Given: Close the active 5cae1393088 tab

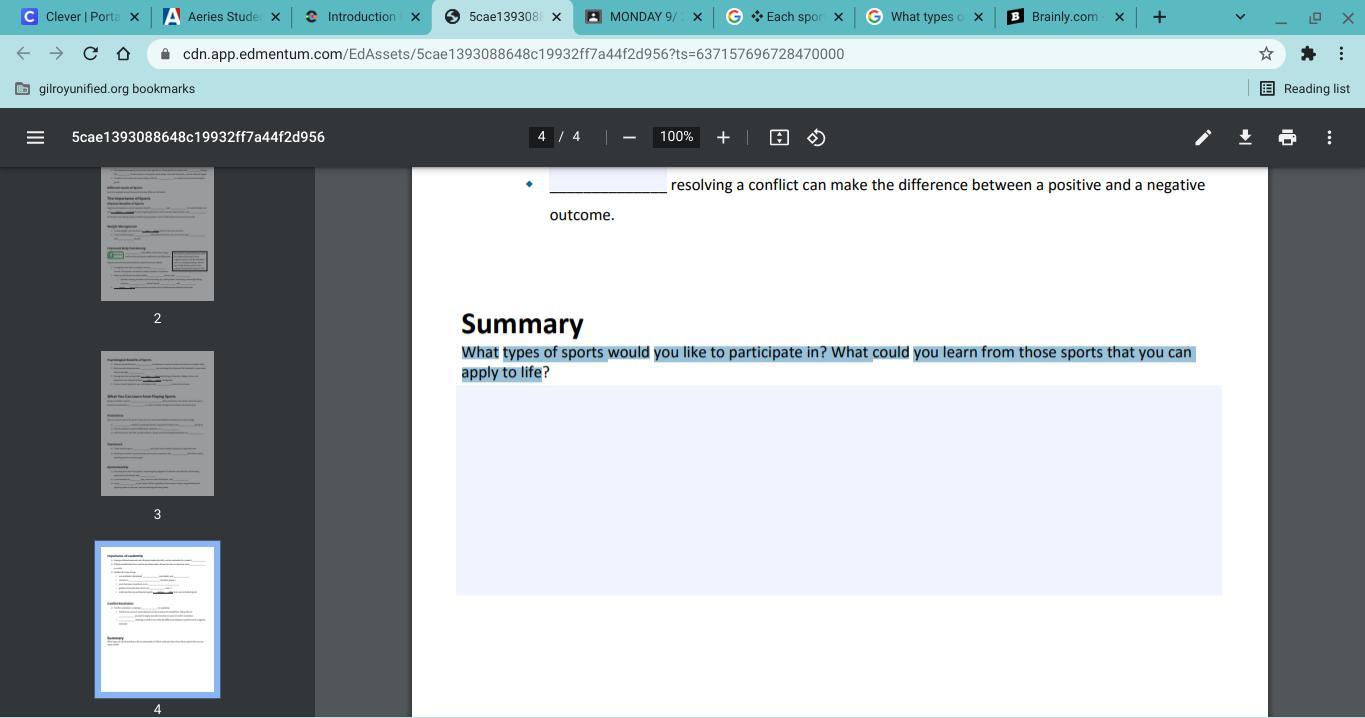Looking at the screenshot, I should (557, 17).
